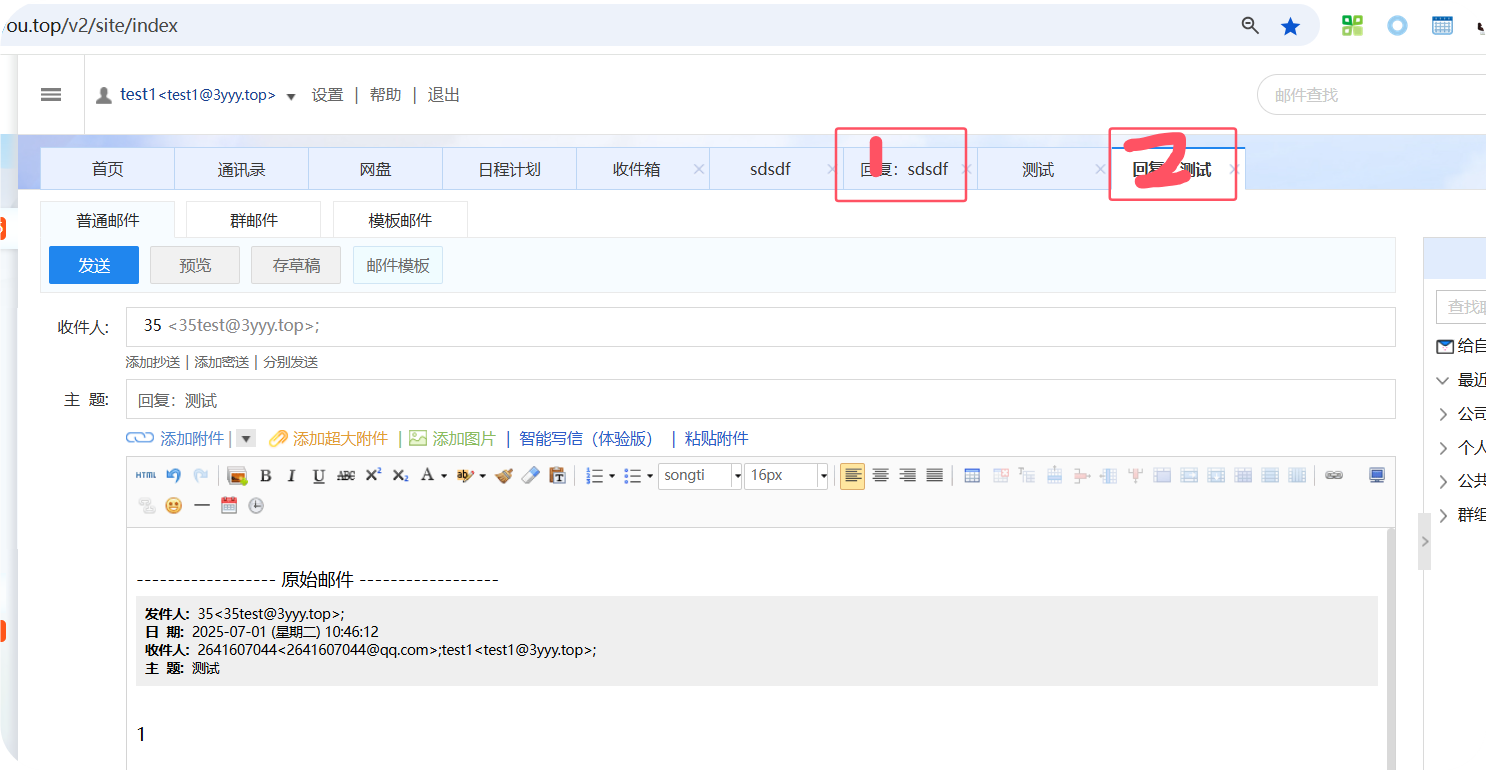The image size is (1486, 770).
Task: Switch to the 收件箱 tab
Action: click(x=636, y=170)
